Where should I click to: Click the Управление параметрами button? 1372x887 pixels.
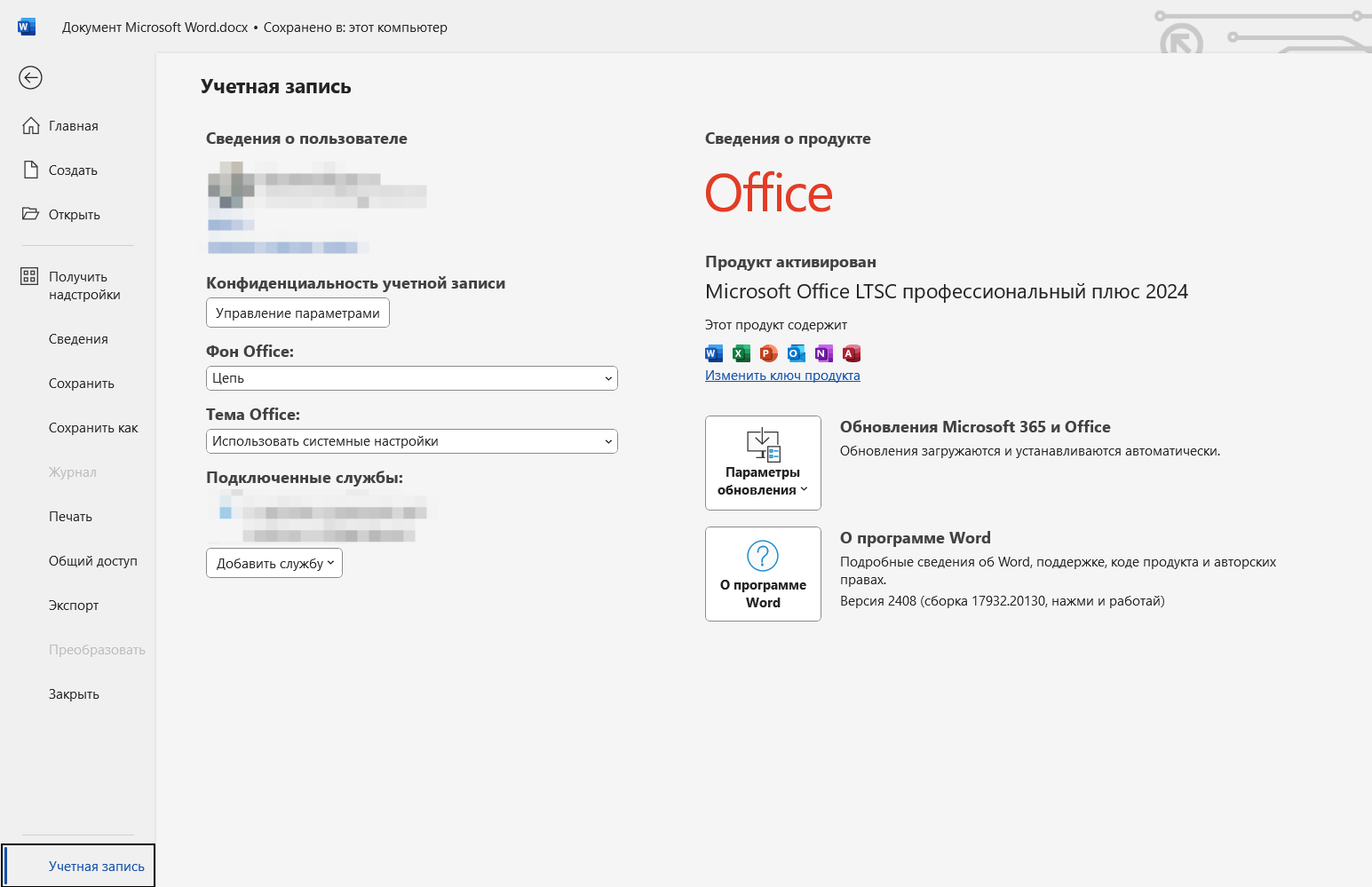tap(297, 313)
